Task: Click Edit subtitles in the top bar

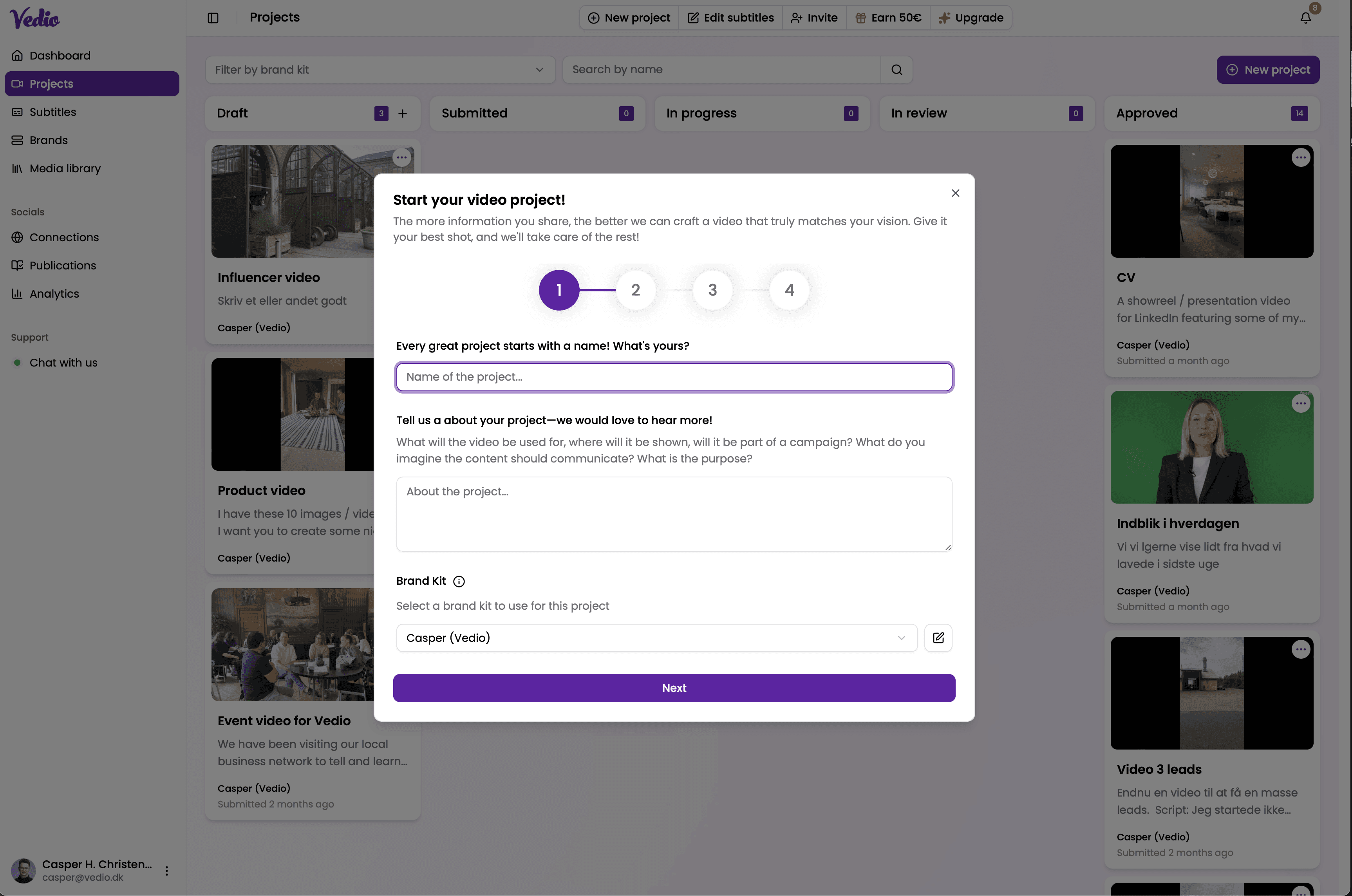Action: [x=730, y=18]
